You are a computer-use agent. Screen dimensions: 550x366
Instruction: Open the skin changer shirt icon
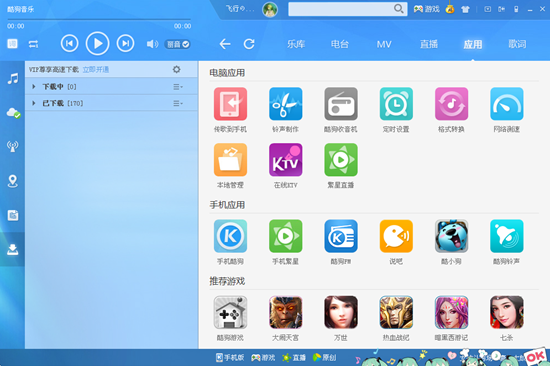[x=465, y=9]
